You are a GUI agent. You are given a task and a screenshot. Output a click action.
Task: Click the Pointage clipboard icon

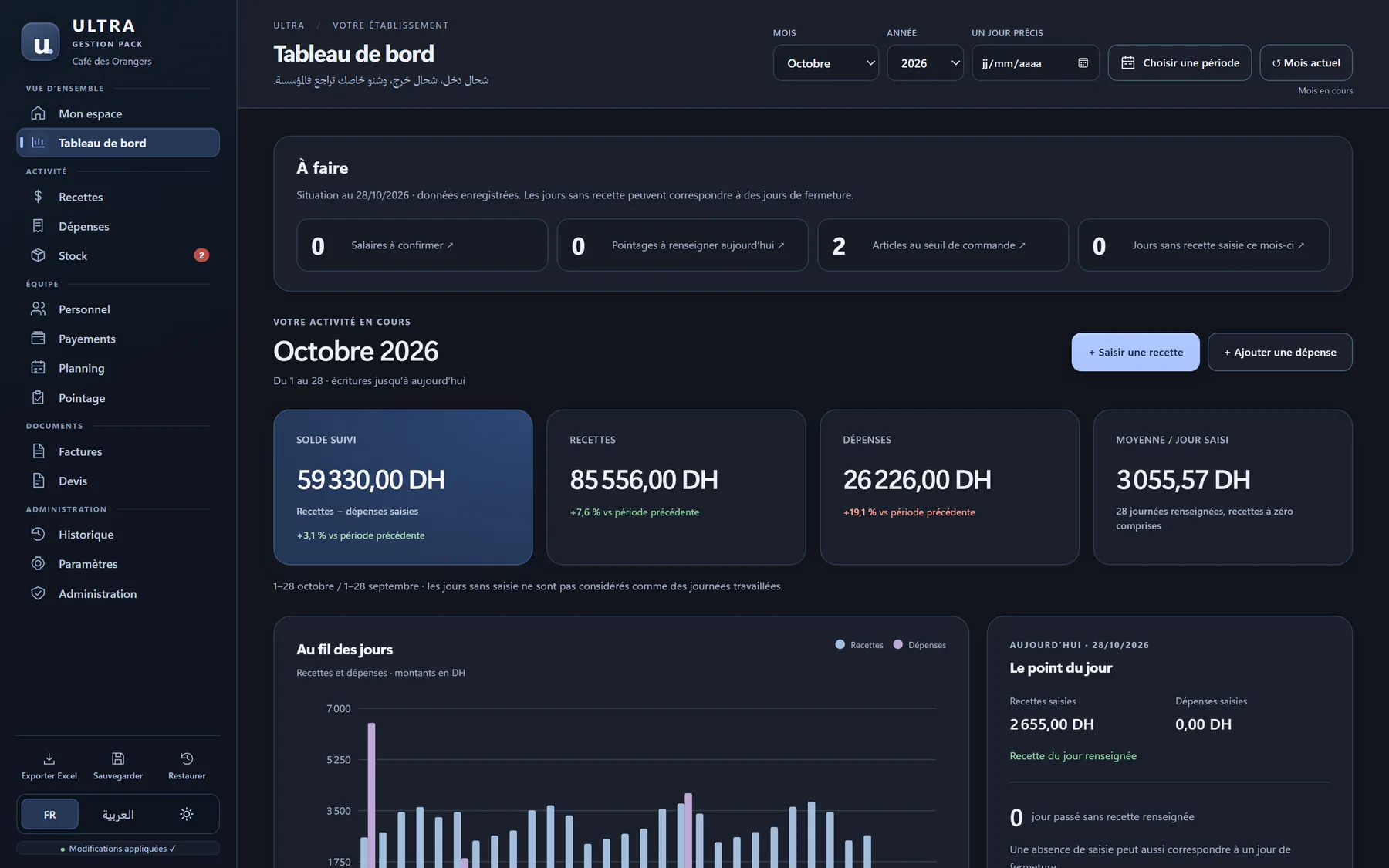[x=38, y=398]
